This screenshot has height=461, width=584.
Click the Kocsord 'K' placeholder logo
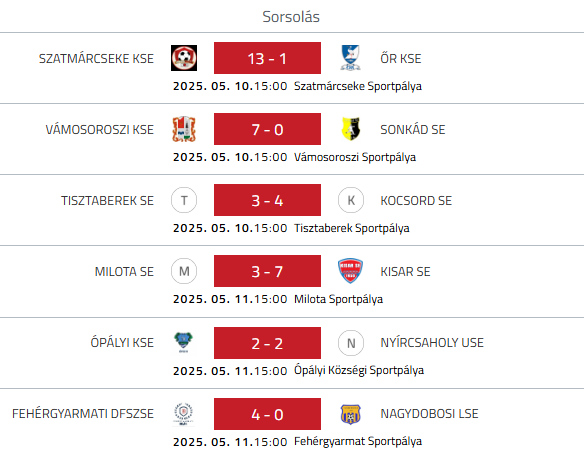coord(351,200)
